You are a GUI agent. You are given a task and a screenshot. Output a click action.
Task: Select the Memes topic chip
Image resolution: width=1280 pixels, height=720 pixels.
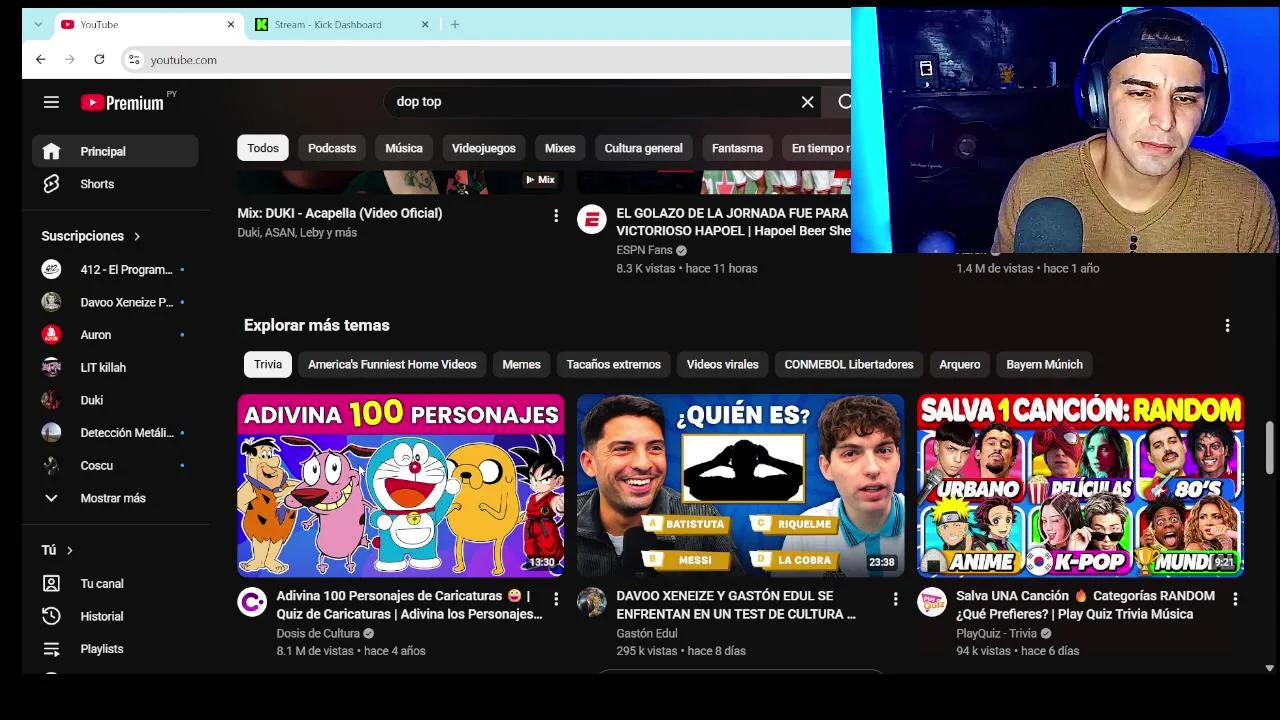[521, 364]
